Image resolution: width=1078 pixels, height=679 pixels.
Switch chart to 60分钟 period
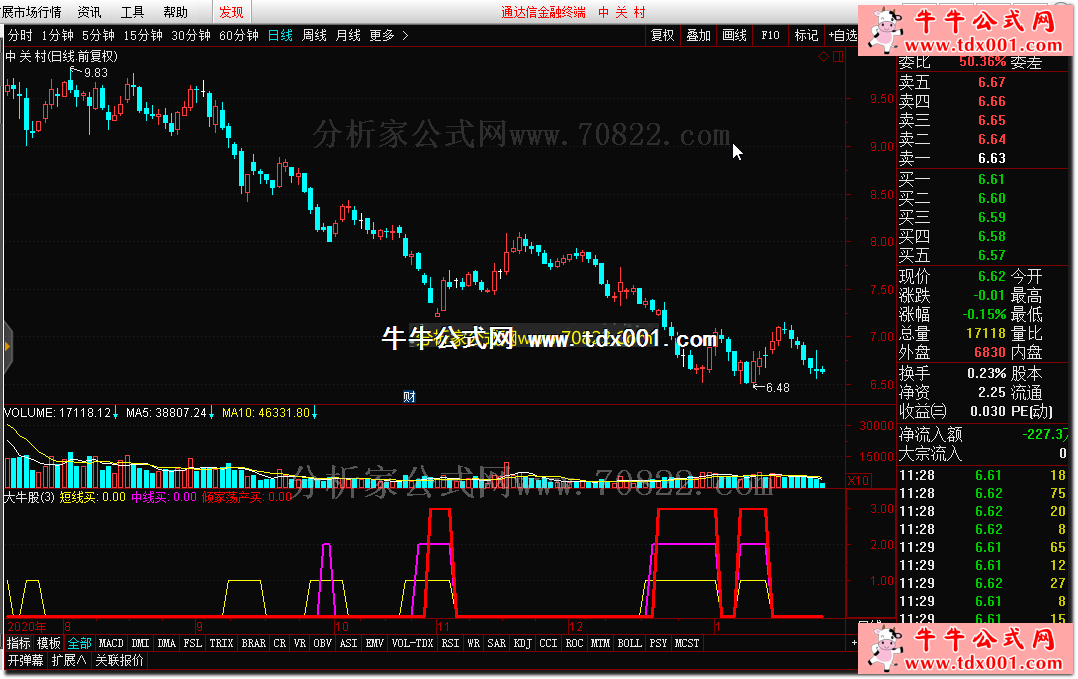(239, 35)
